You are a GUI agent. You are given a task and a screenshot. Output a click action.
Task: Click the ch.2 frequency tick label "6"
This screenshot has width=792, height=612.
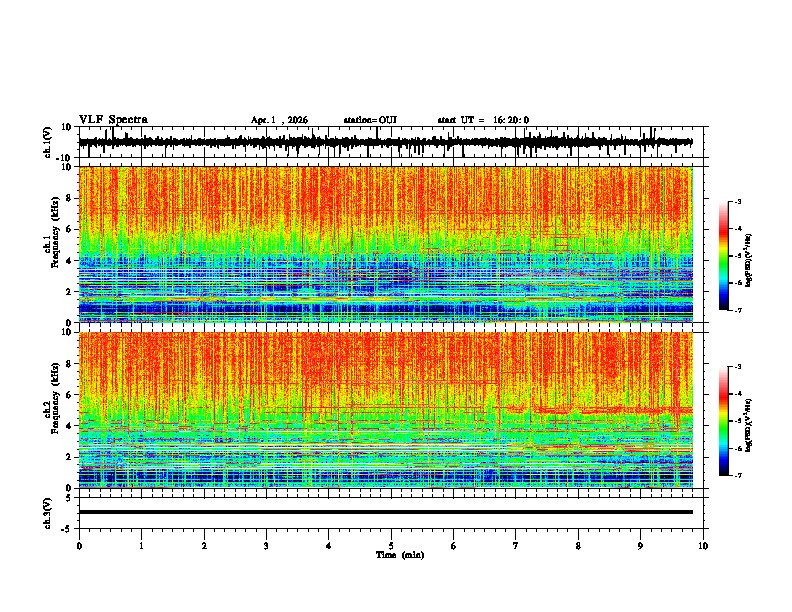point(69,395)
